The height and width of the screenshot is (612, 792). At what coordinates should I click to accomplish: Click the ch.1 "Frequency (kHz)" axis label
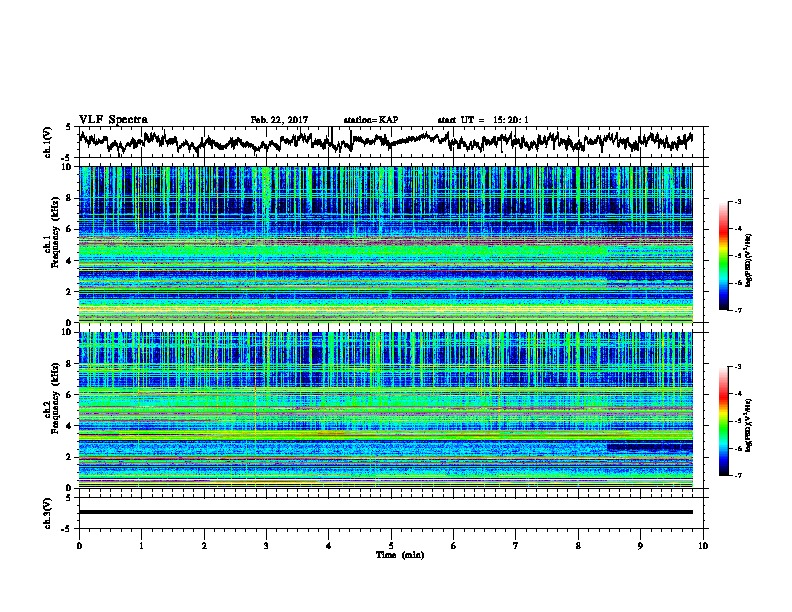point(56,232)
